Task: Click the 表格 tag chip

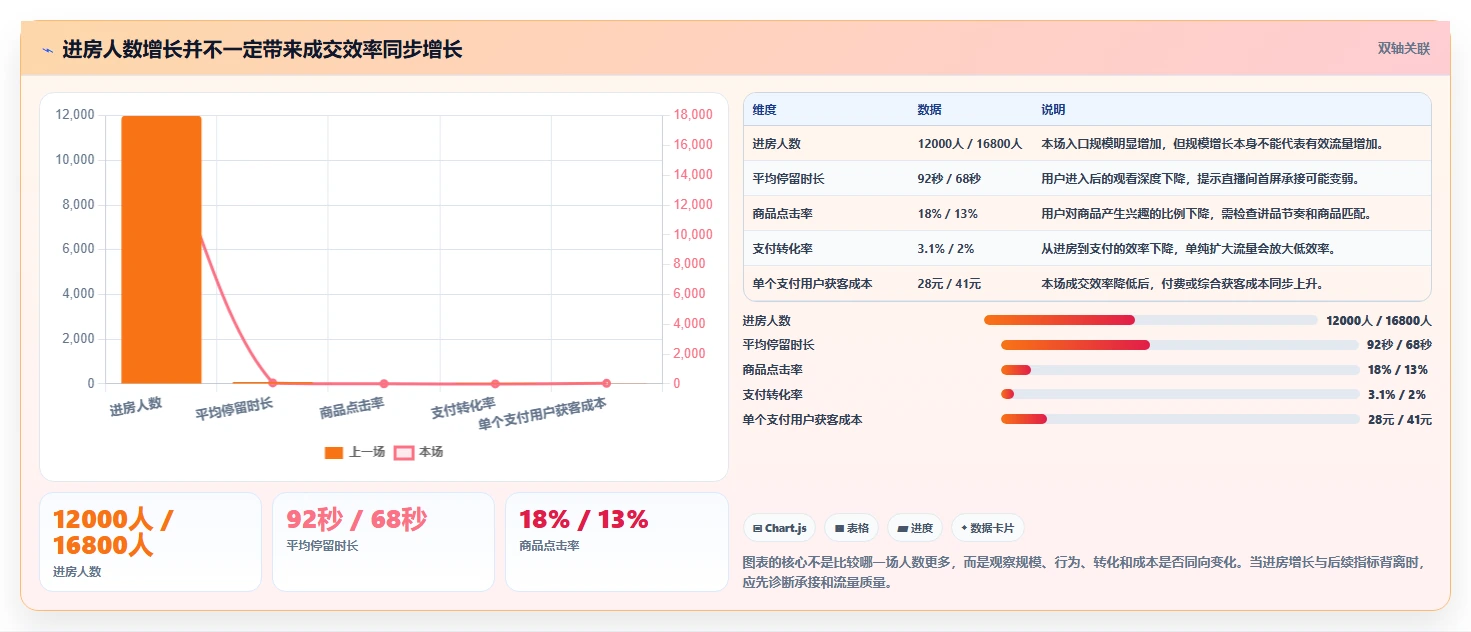Action: click(x=851, y=528)
